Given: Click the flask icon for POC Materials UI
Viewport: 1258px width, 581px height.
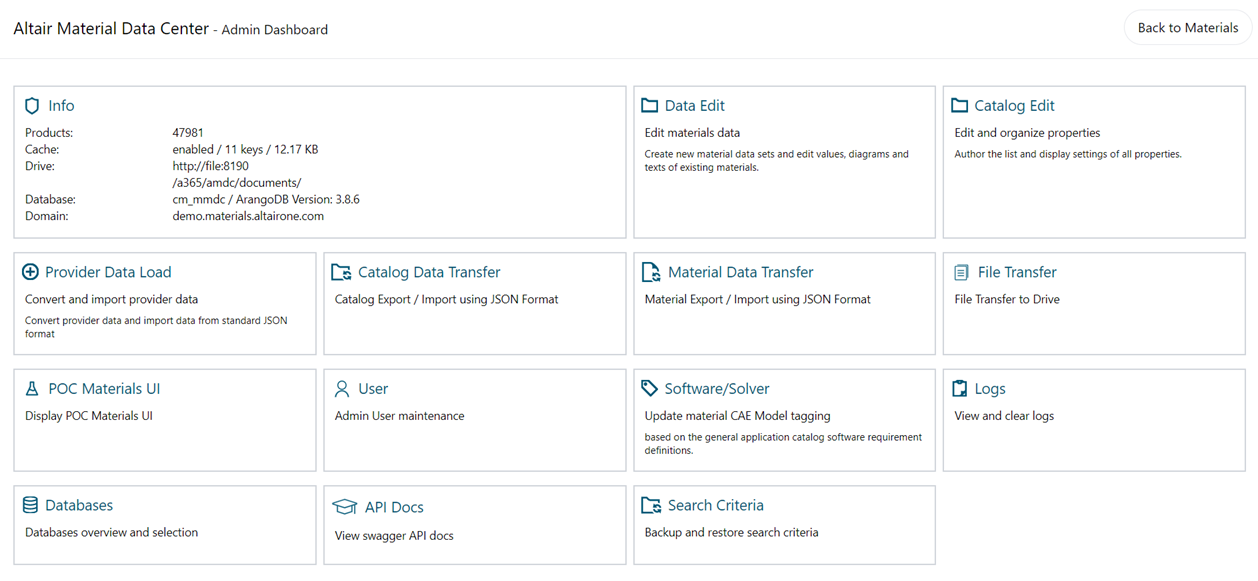Looking at the screenshot, I should coord(32,389).
